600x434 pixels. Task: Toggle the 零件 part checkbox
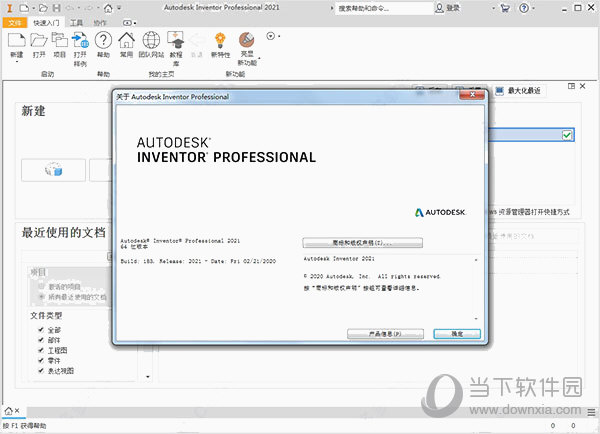click(x=41, y=361)
